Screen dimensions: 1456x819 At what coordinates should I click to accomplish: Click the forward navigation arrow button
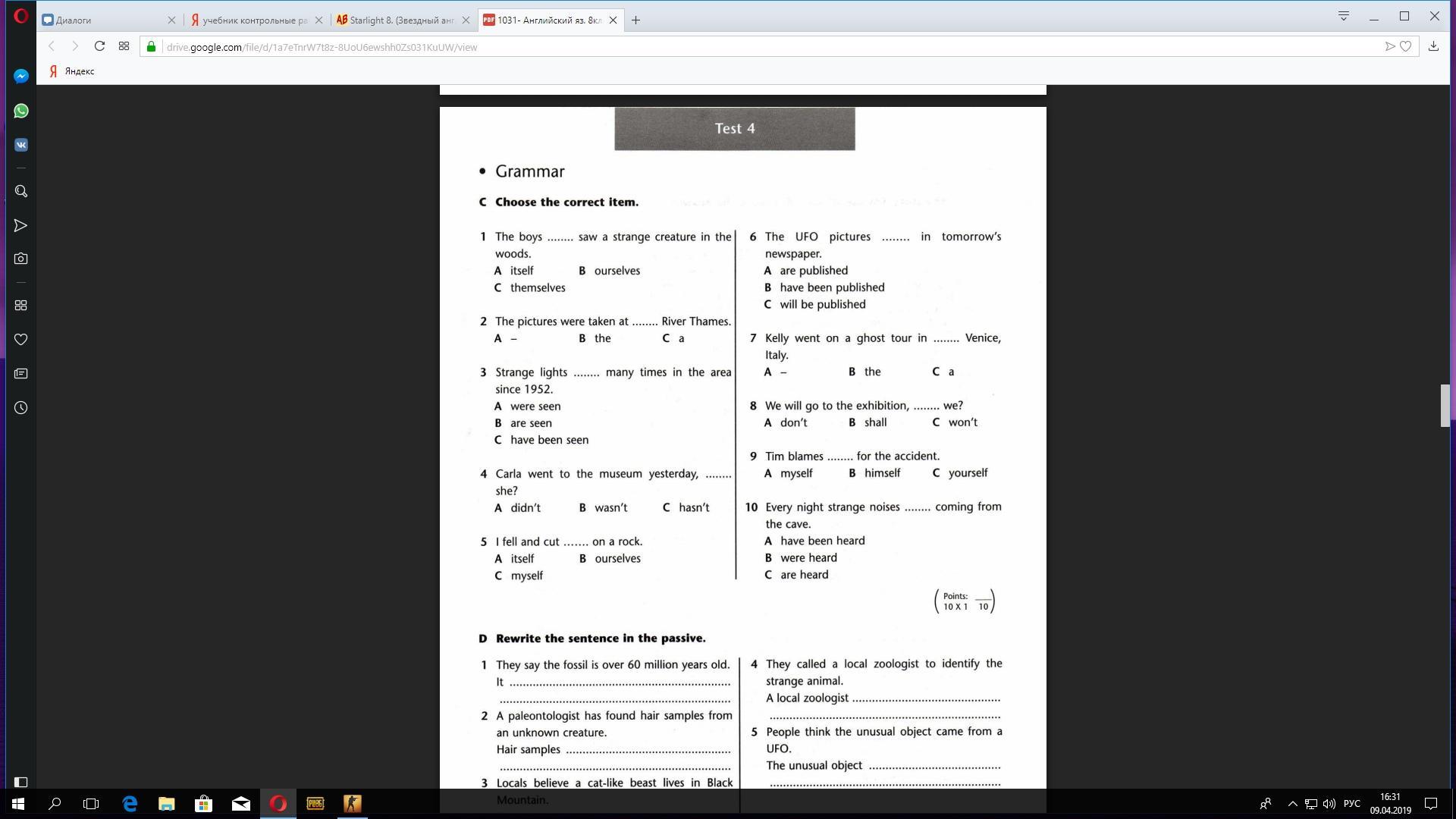[75, 46]
